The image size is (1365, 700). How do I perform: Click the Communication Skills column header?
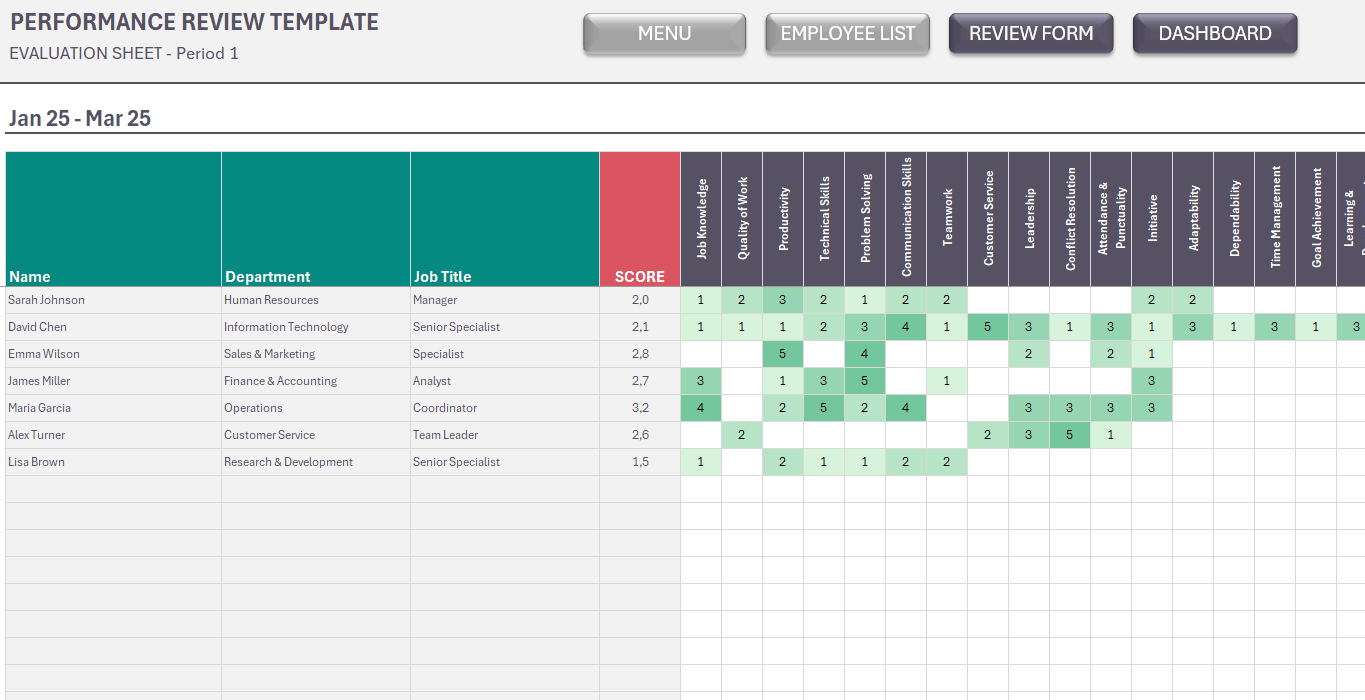[x=906, y=219]
